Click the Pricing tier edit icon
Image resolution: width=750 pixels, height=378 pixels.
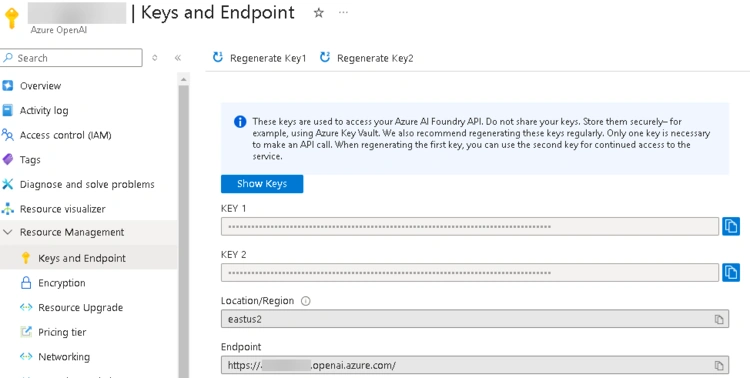click(26, 332)
